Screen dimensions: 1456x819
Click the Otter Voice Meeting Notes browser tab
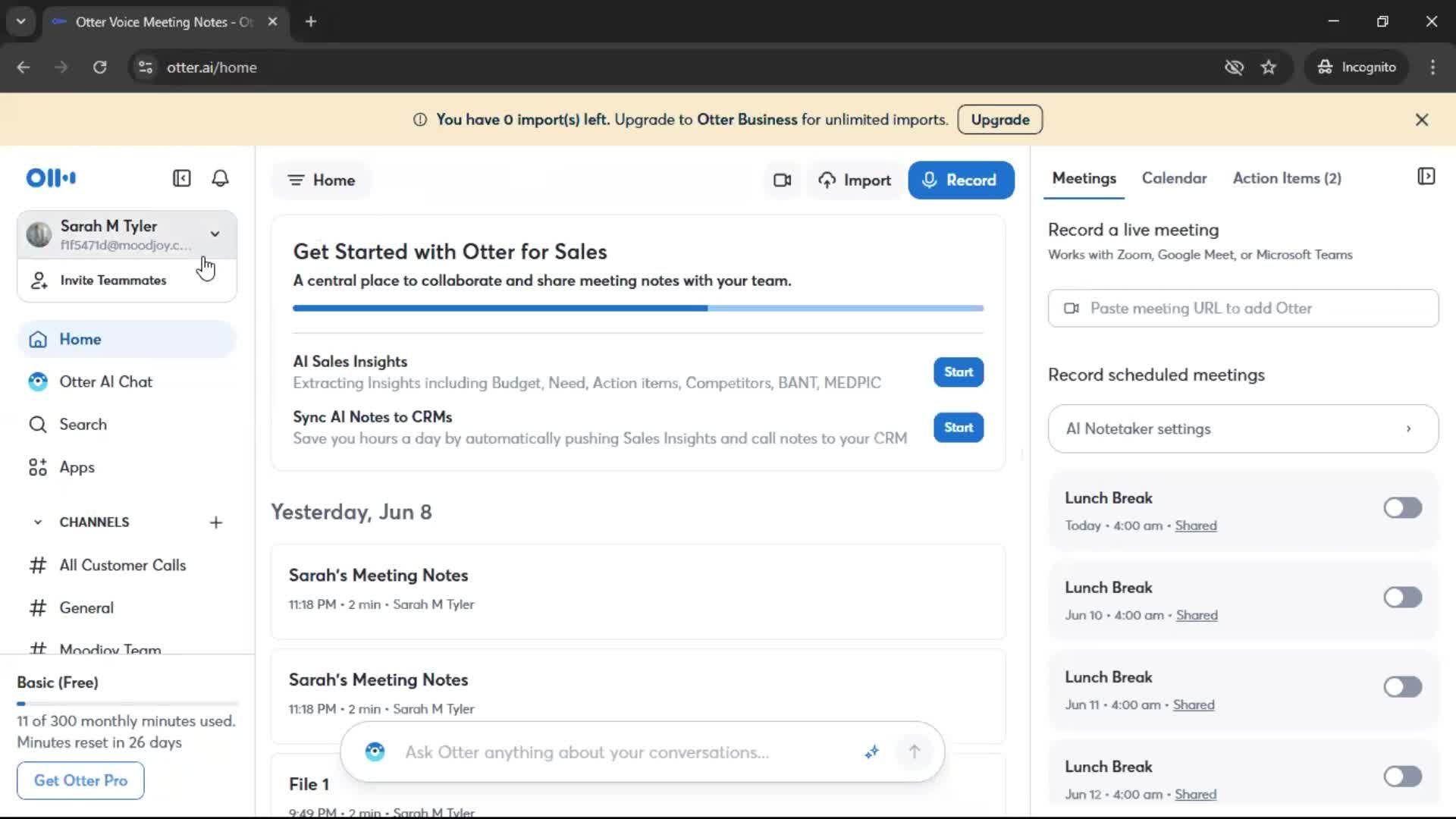click(165, 22)
